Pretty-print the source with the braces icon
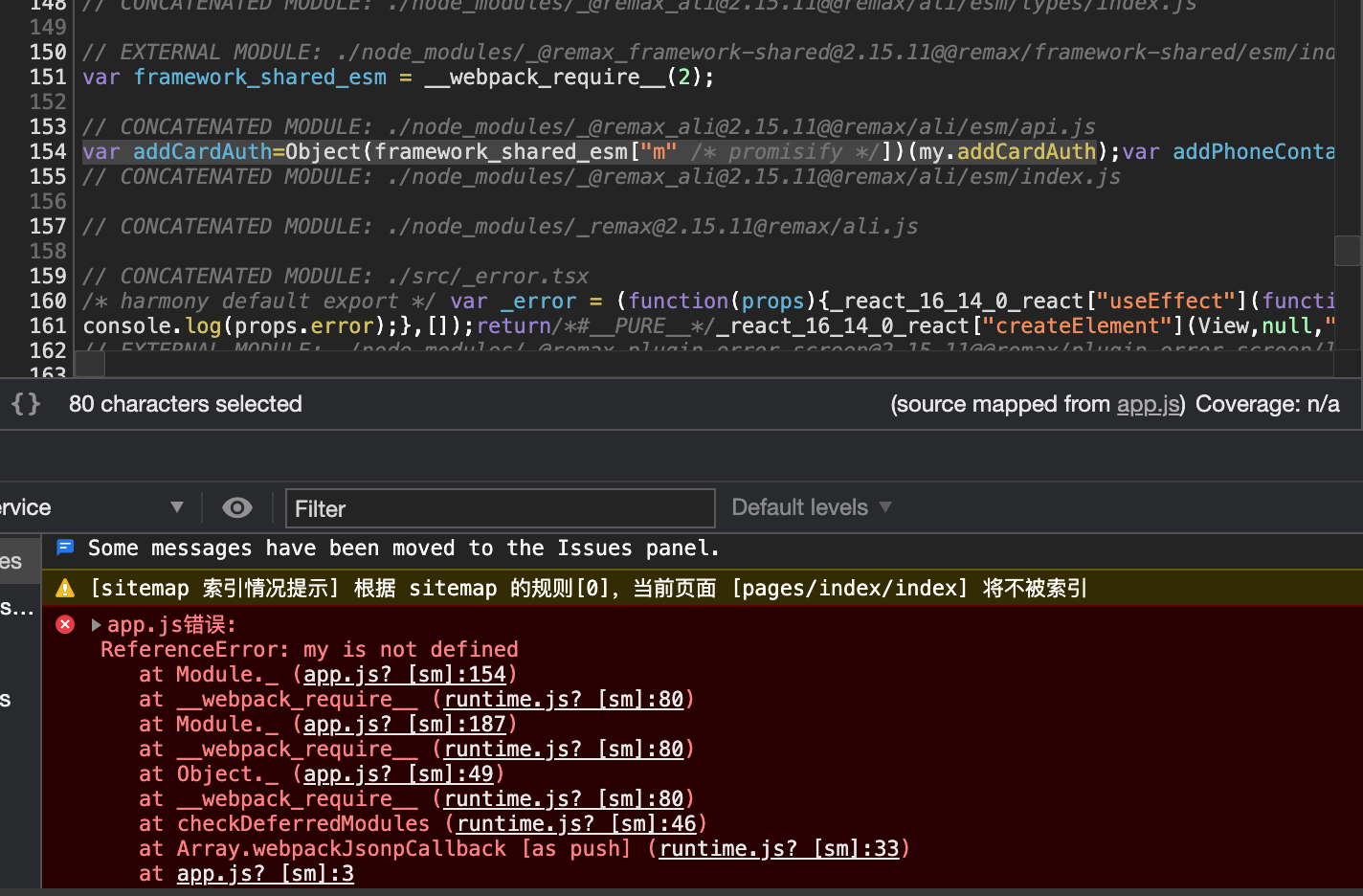This screenshot has width=1363, height=896. [x=26, y=404]
